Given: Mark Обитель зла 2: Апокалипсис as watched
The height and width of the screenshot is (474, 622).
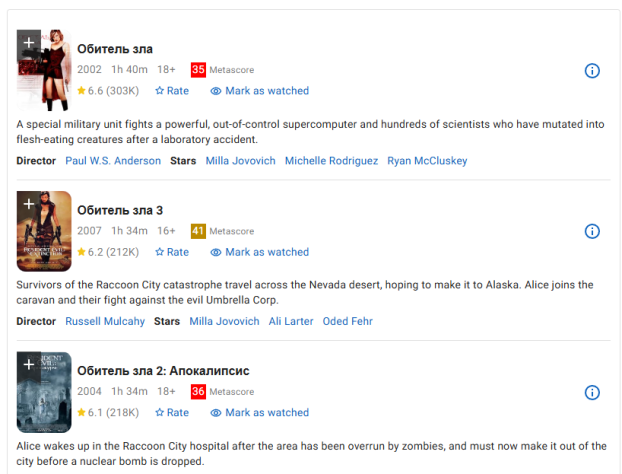Looking at the screenshot, I should coord(259,413).
